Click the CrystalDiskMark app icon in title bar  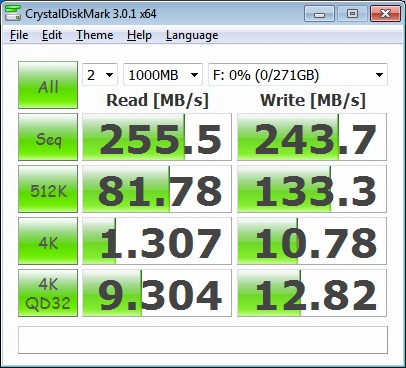click(x=13, y=13)
